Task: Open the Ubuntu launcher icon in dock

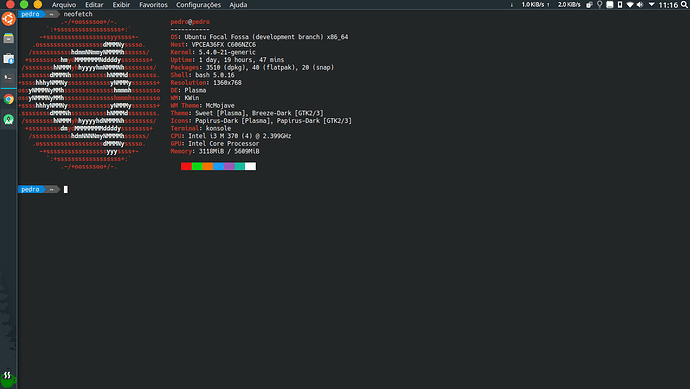Action: (x=8, y=19)
